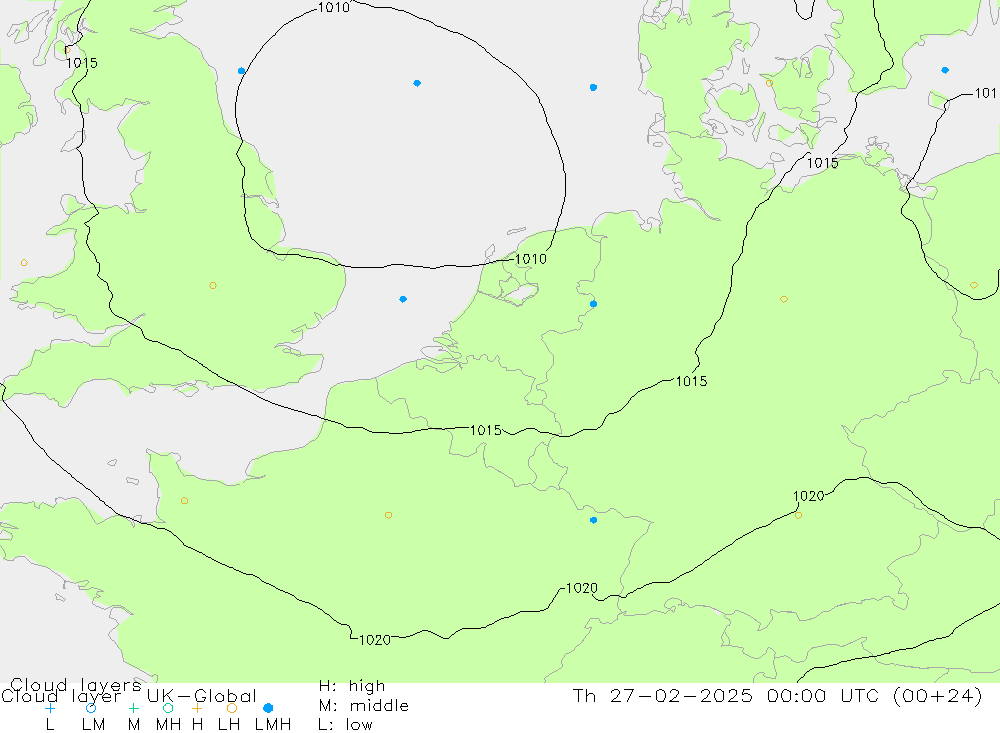This screenshot has width=1000, height=733.
Task: Select LMH marker off northeast England coast
Action: 241,71
